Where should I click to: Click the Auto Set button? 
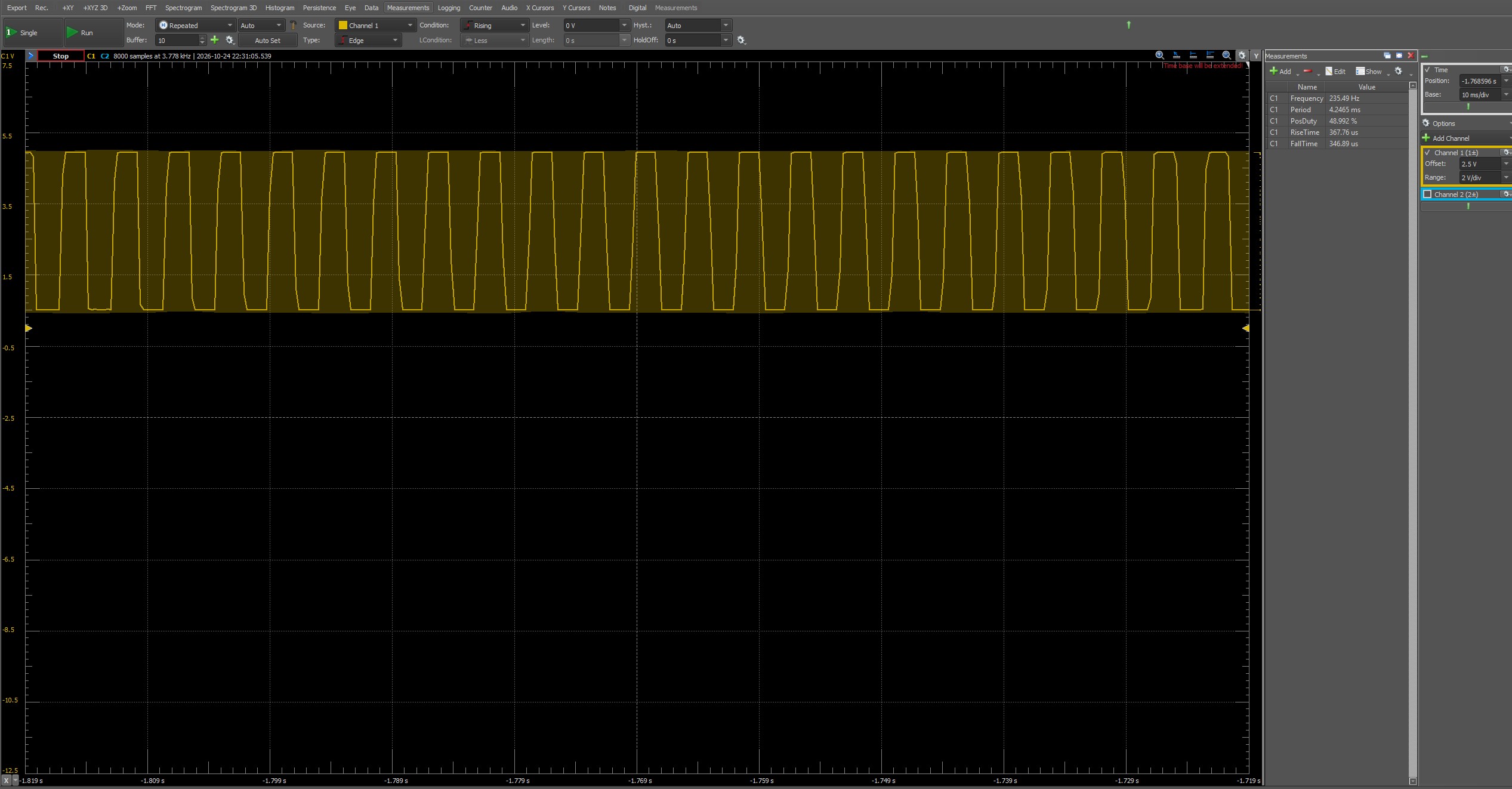pyautogui.click(x=267, y=40)
